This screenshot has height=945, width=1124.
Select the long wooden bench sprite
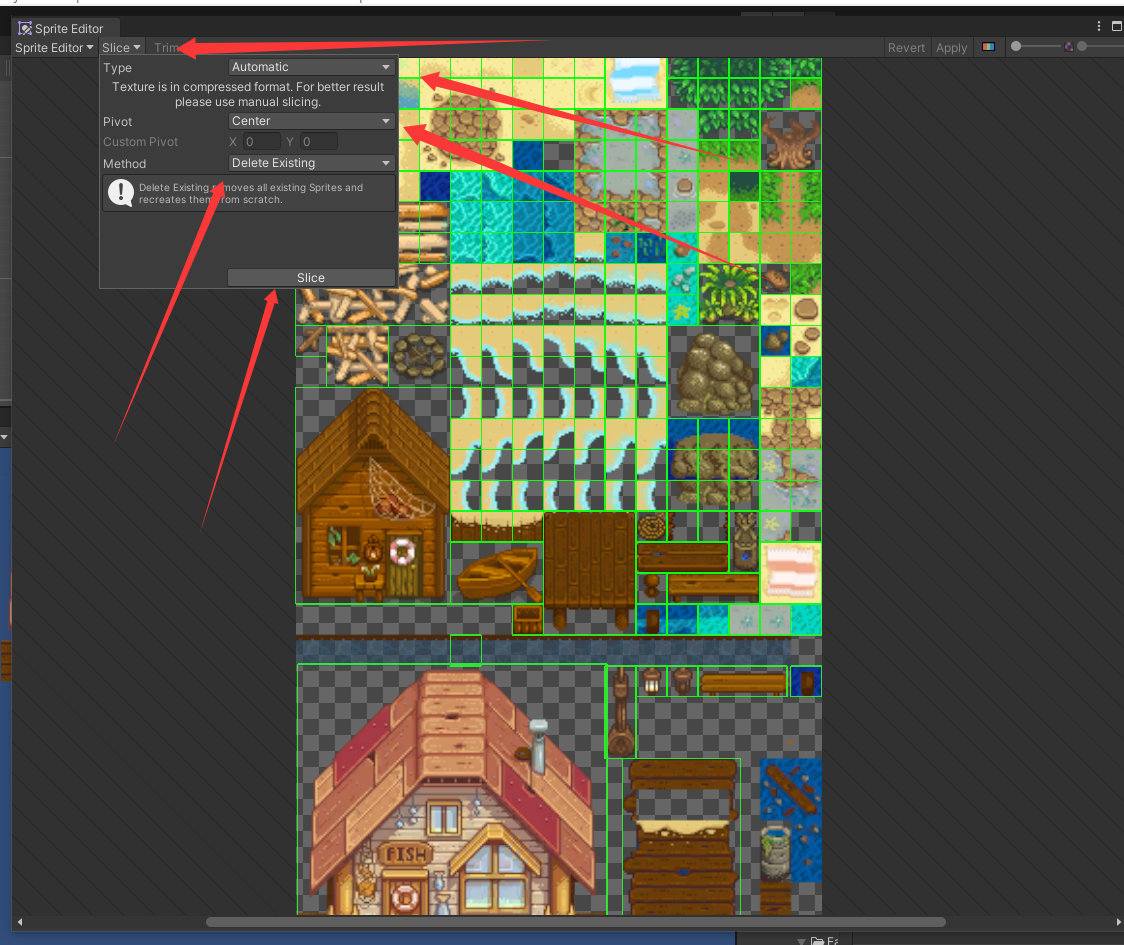pyautogui.click(x=743, y=681)
